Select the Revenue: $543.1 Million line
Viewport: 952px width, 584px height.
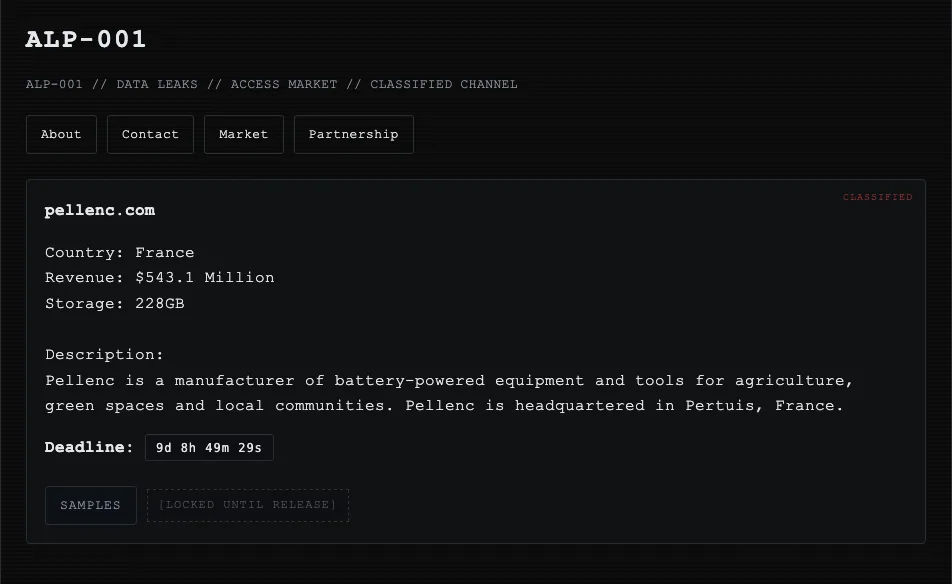(x=160, y=277)
